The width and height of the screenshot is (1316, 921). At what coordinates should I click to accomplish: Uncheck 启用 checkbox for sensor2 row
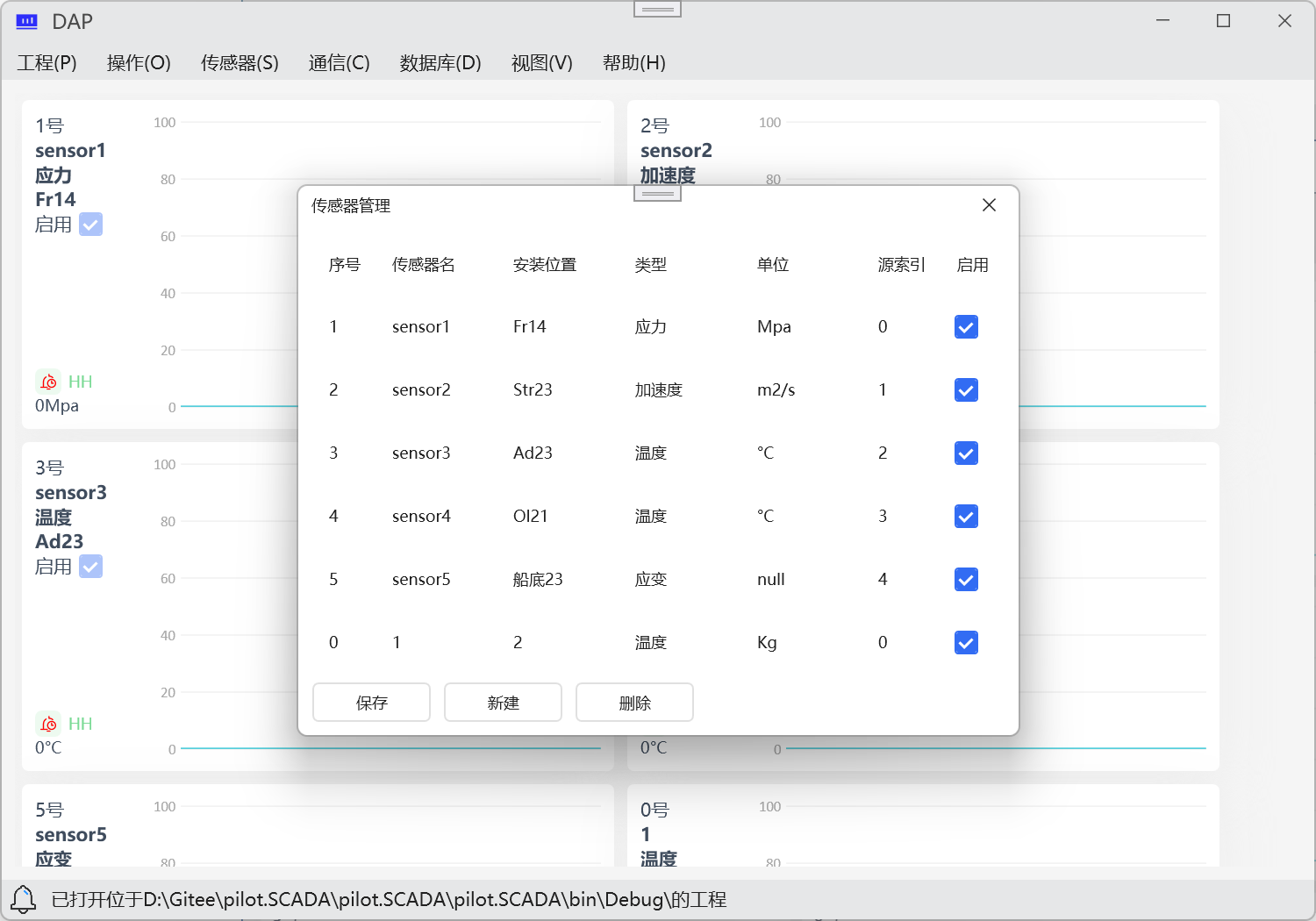point(966,390)
